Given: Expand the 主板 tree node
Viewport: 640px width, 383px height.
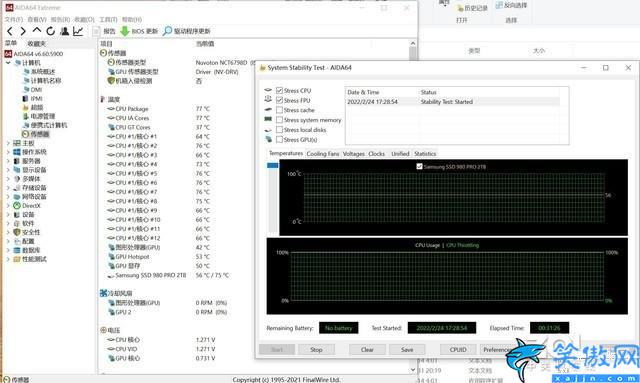Looking at the screenshot, I should pyautogui.click(x=8, y=143).
